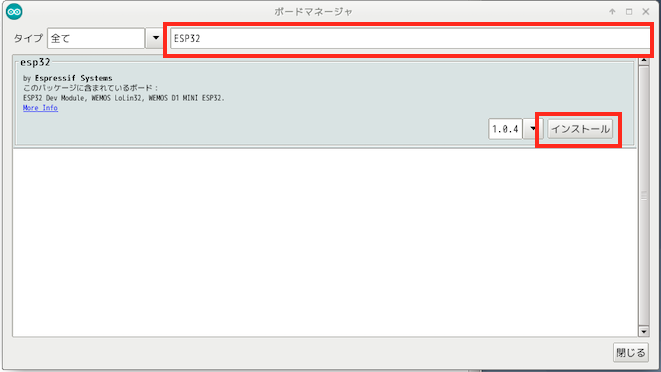The height and width of the screenshot is (372, 661).
Task: Expand the タイプ dropdown arrow
Action: point(156,38)
